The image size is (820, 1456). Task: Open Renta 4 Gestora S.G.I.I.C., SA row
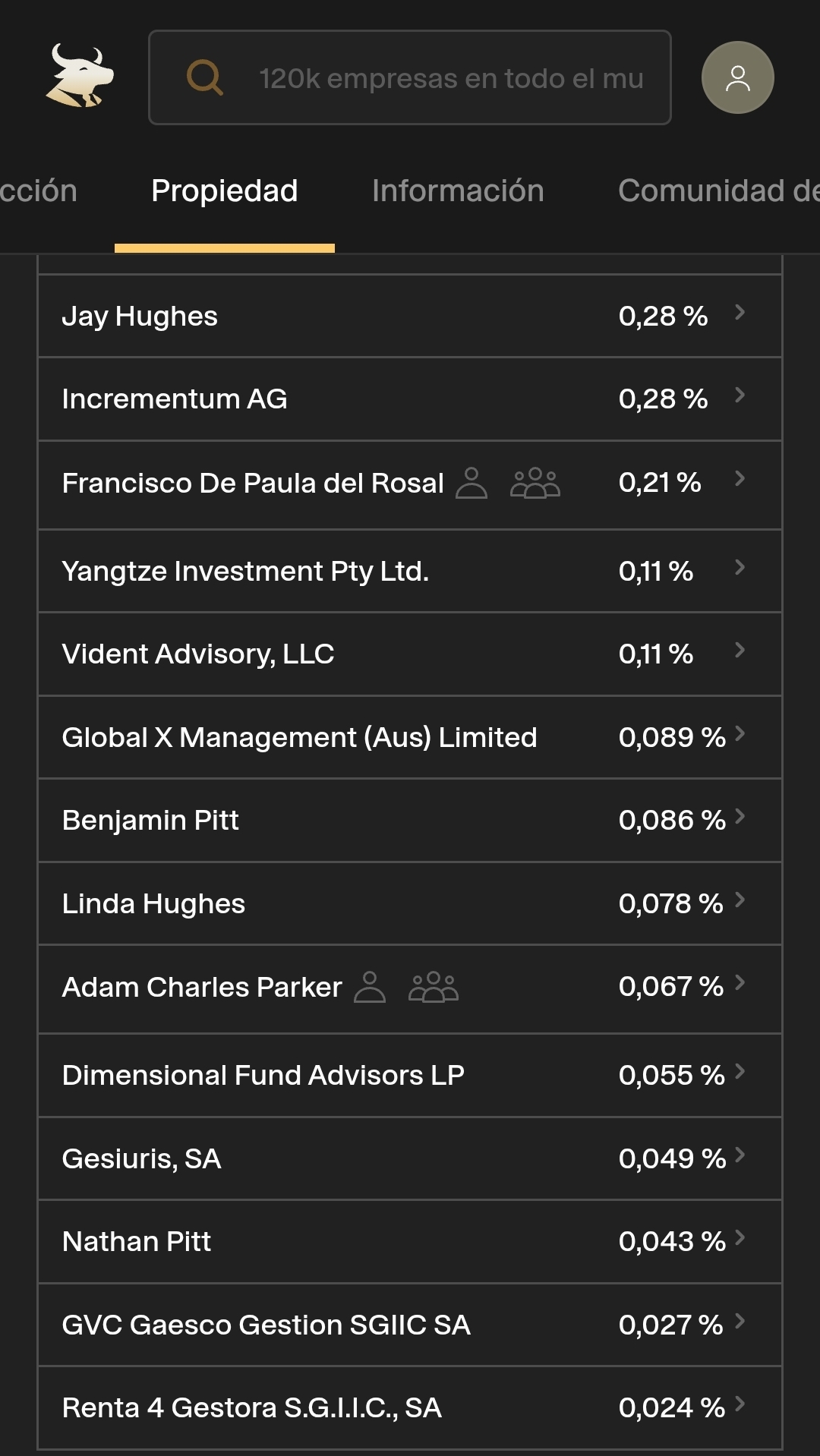click(x=251, y=1408)
